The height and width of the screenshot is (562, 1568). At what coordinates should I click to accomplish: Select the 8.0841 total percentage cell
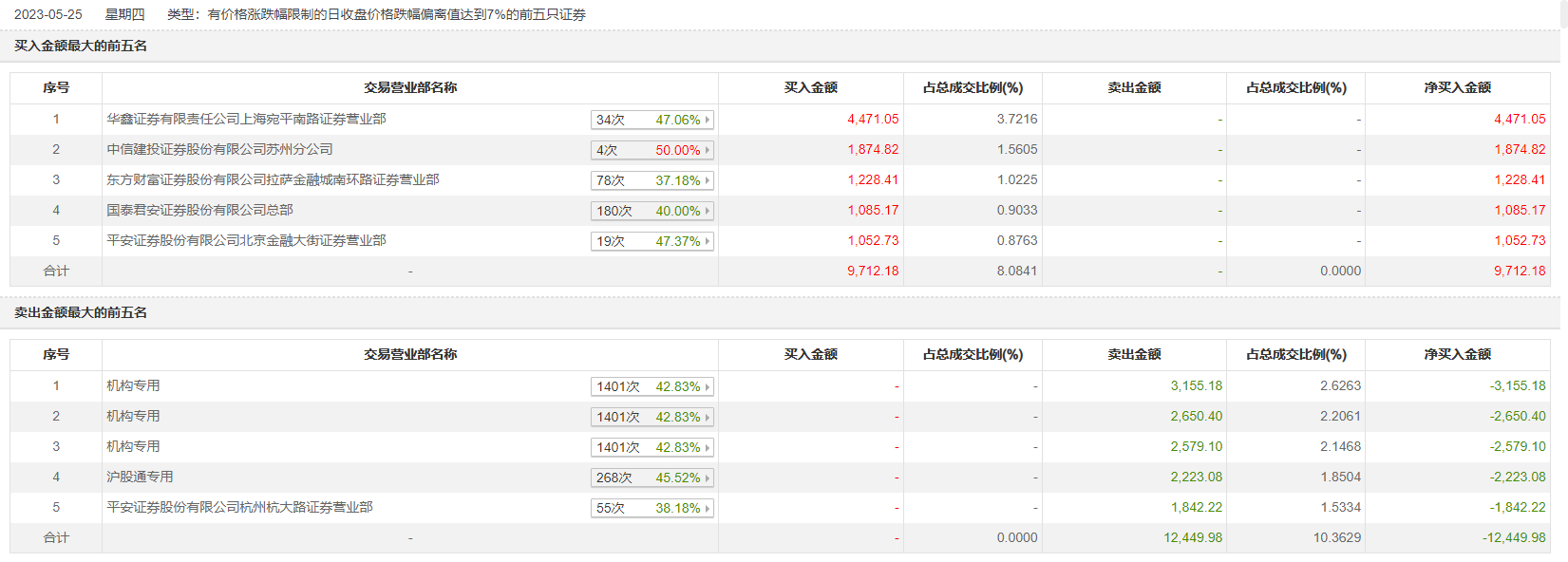tap(1016, 271)
